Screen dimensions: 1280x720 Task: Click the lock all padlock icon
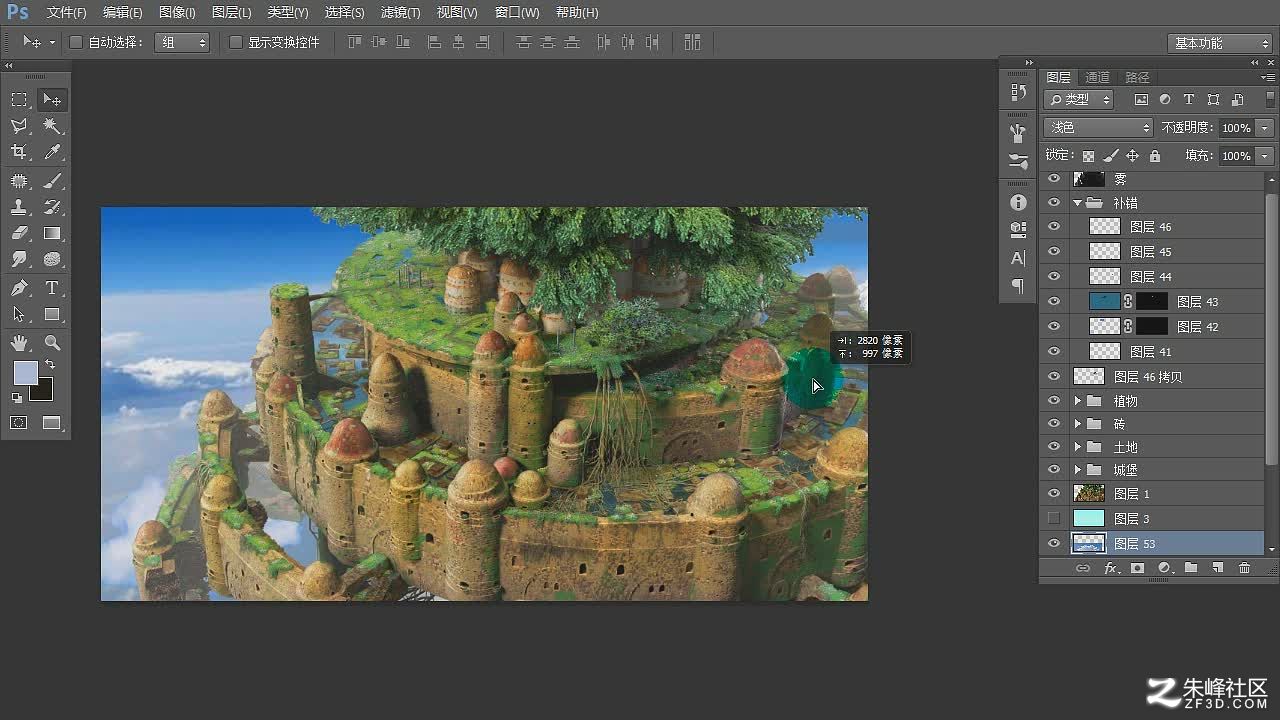click(1155, 156)
